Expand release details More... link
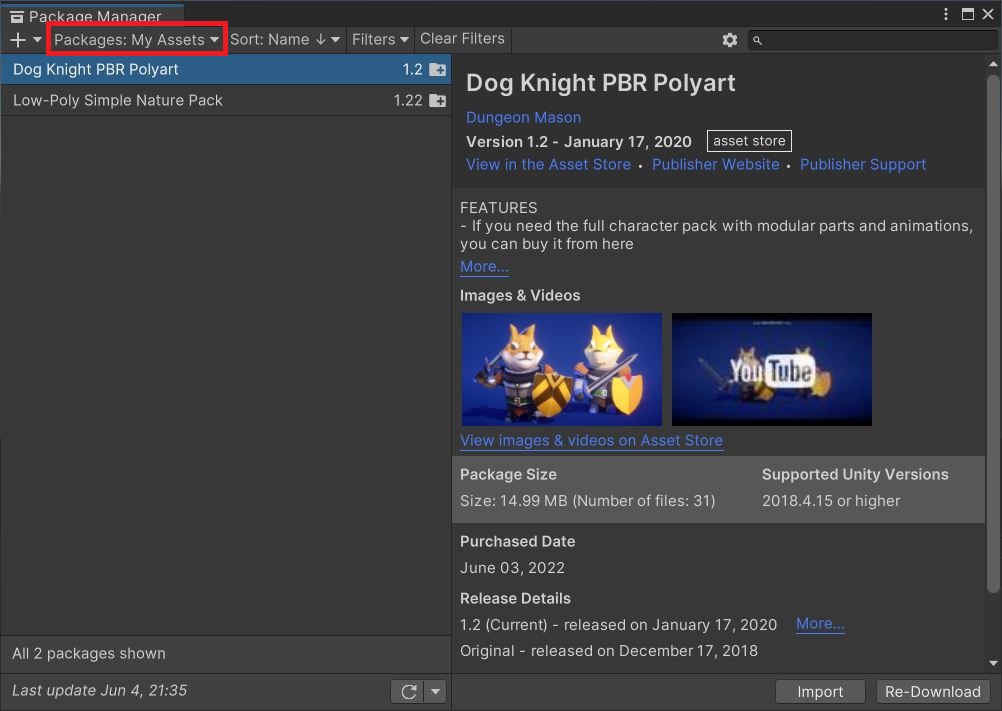 tap(821, 623)
